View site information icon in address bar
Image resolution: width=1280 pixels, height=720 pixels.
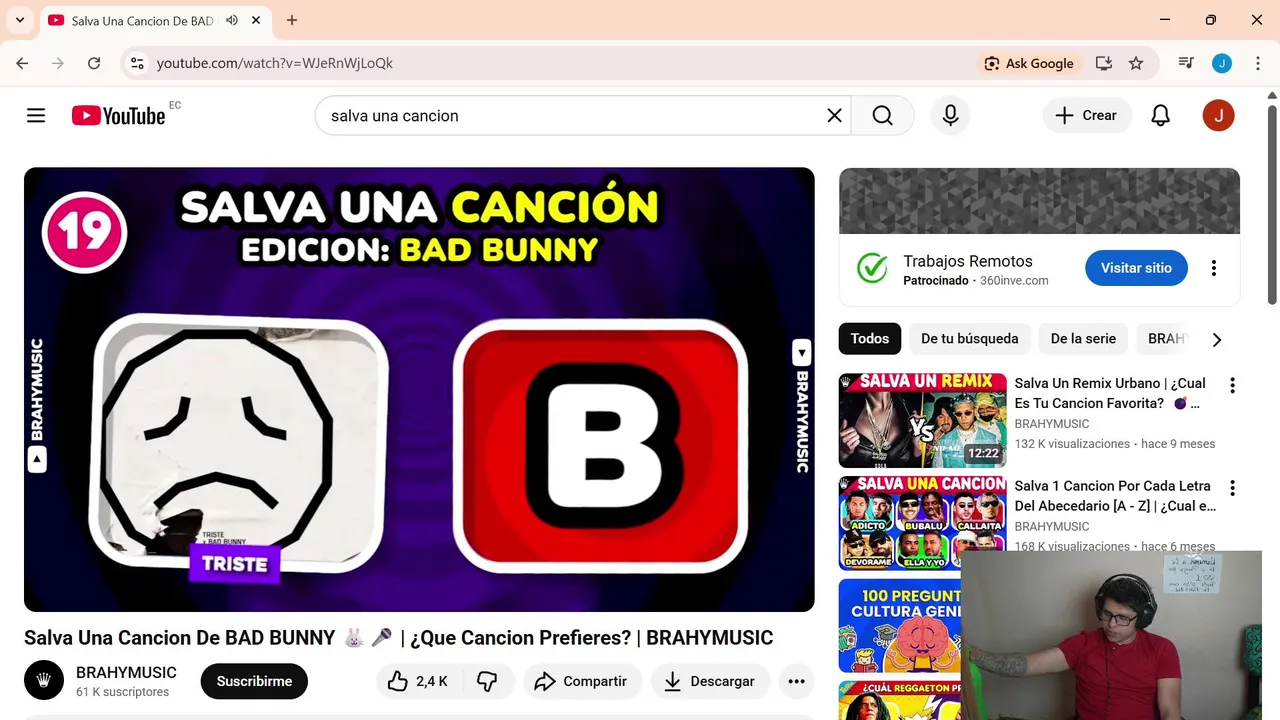coord(137,63)
